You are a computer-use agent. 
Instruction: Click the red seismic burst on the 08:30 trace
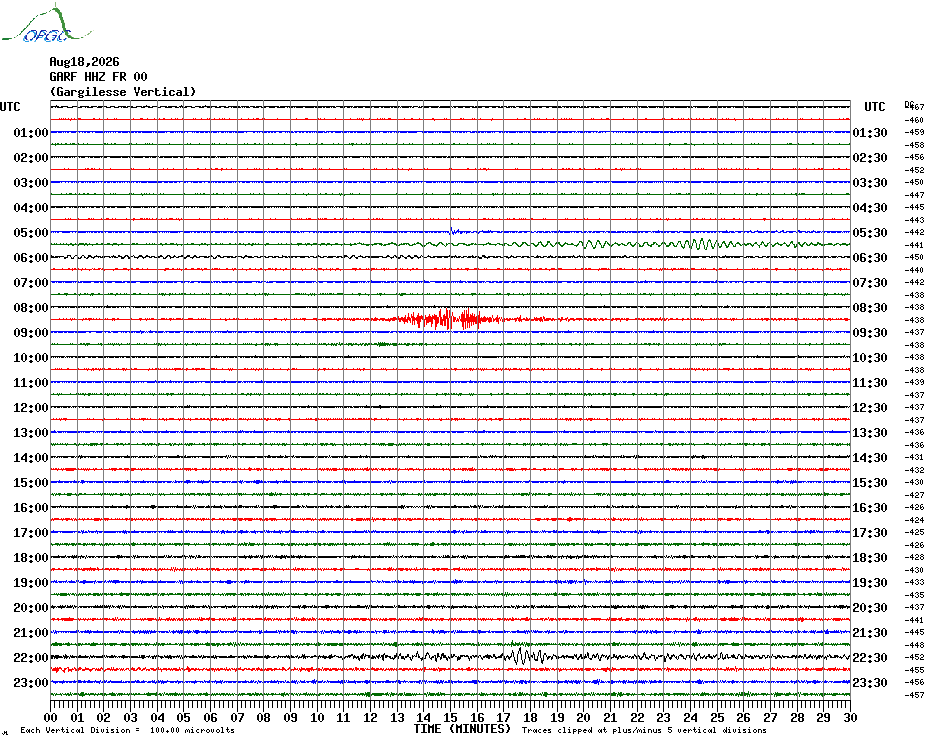[449, 319]
